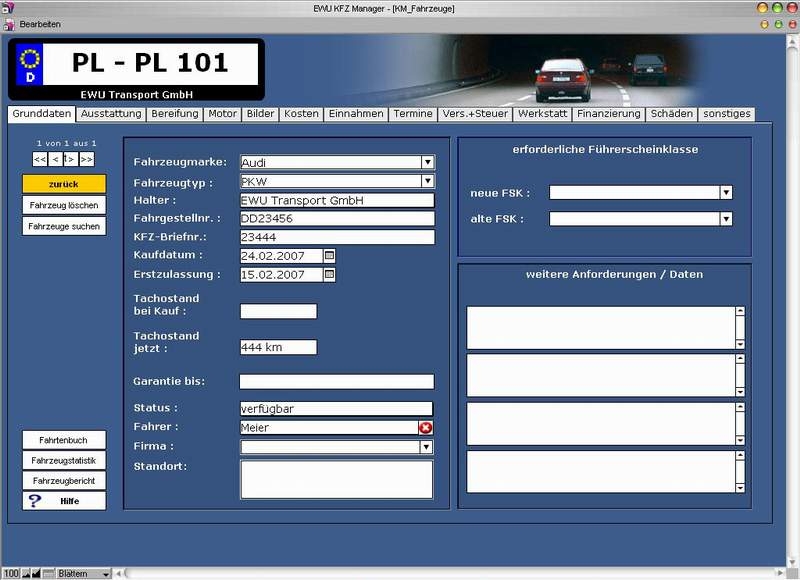
Task: Click the Tachostand jetzt field 444 km
Action: pyautogui.click(x=279, y=347)
